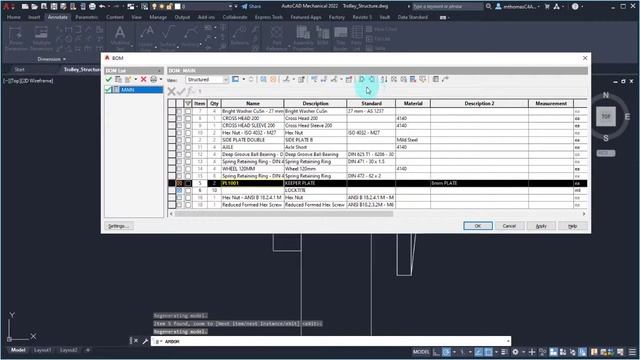Click the scroll-right arrow of BOM table
Screen dimensions: 640x360
coord(584,213)
